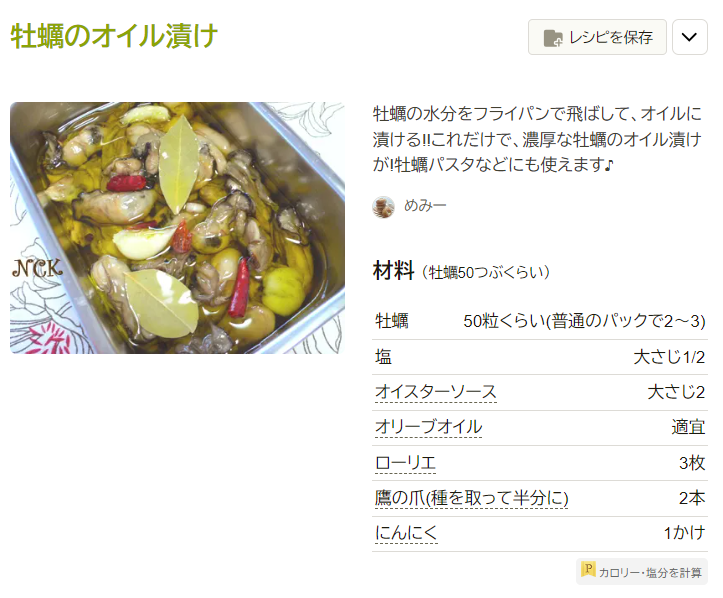Open the ローリエ ingredient link
Screen dimensions: 723x598
[x=405, y=462]
